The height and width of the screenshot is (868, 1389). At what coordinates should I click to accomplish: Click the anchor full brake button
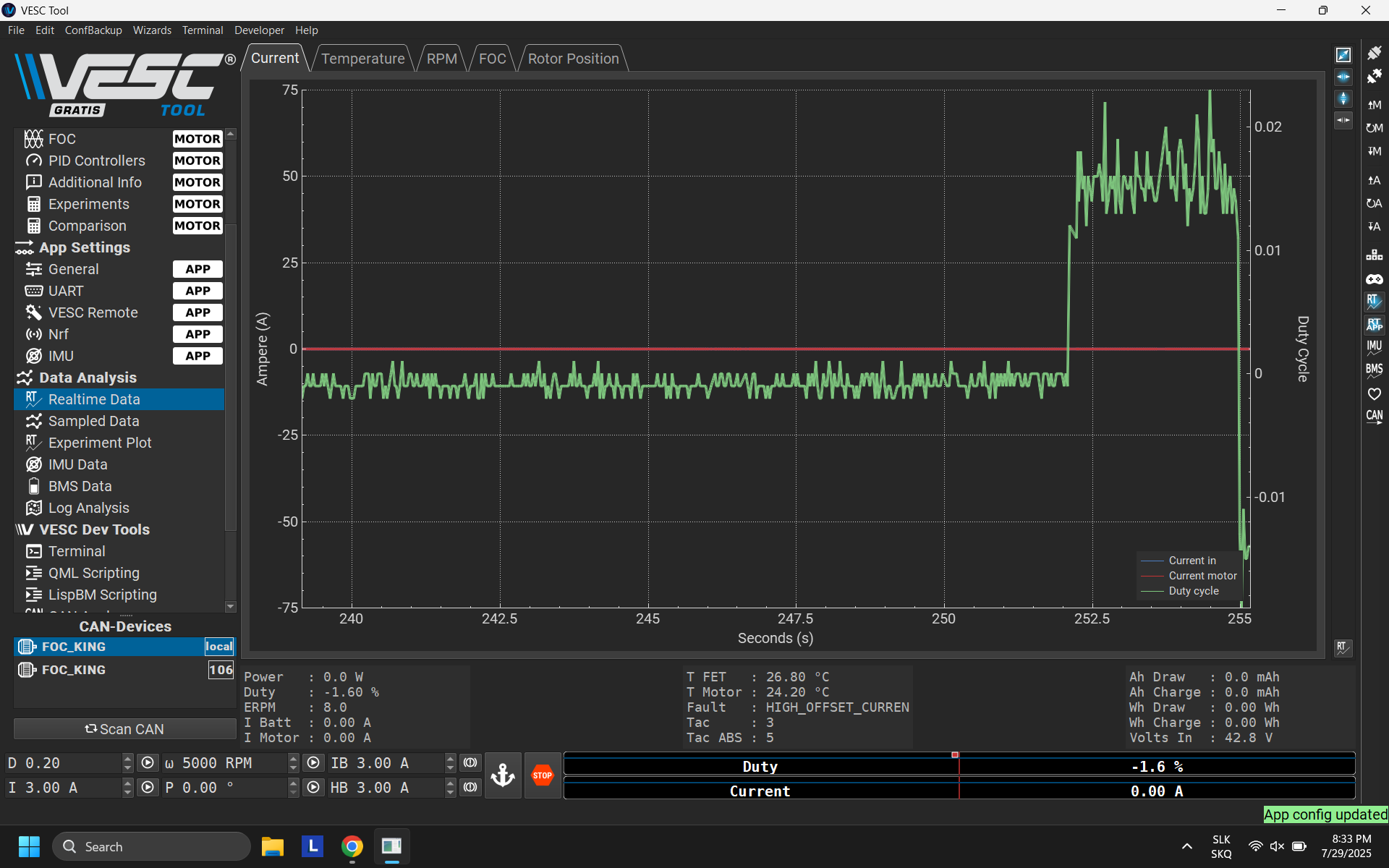tap(503, 775)
